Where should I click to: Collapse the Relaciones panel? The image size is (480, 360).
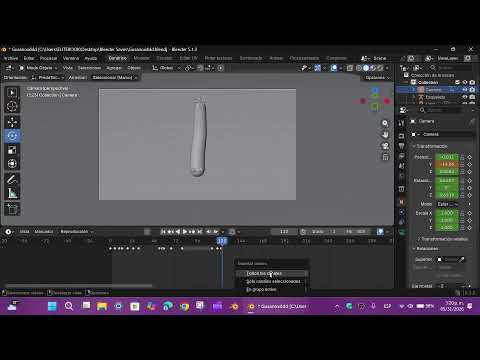(427, 249)
